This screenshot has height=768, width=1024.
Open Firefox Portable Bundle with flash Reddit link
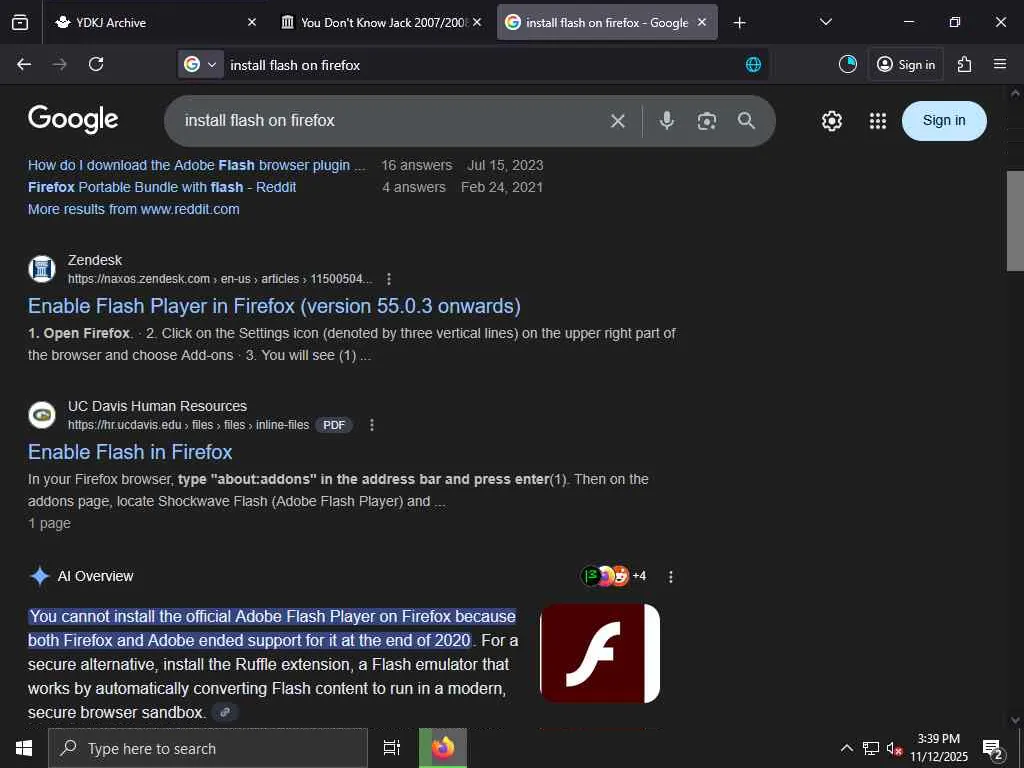[162, 187]
